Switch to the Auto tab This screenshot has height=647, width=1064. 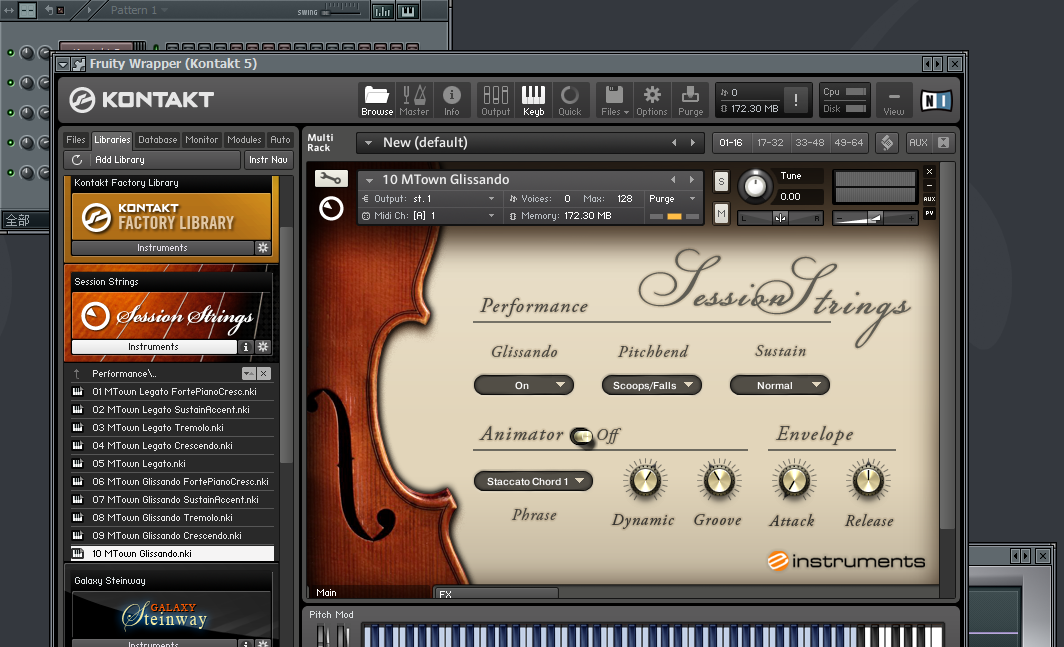coord(280,140)
